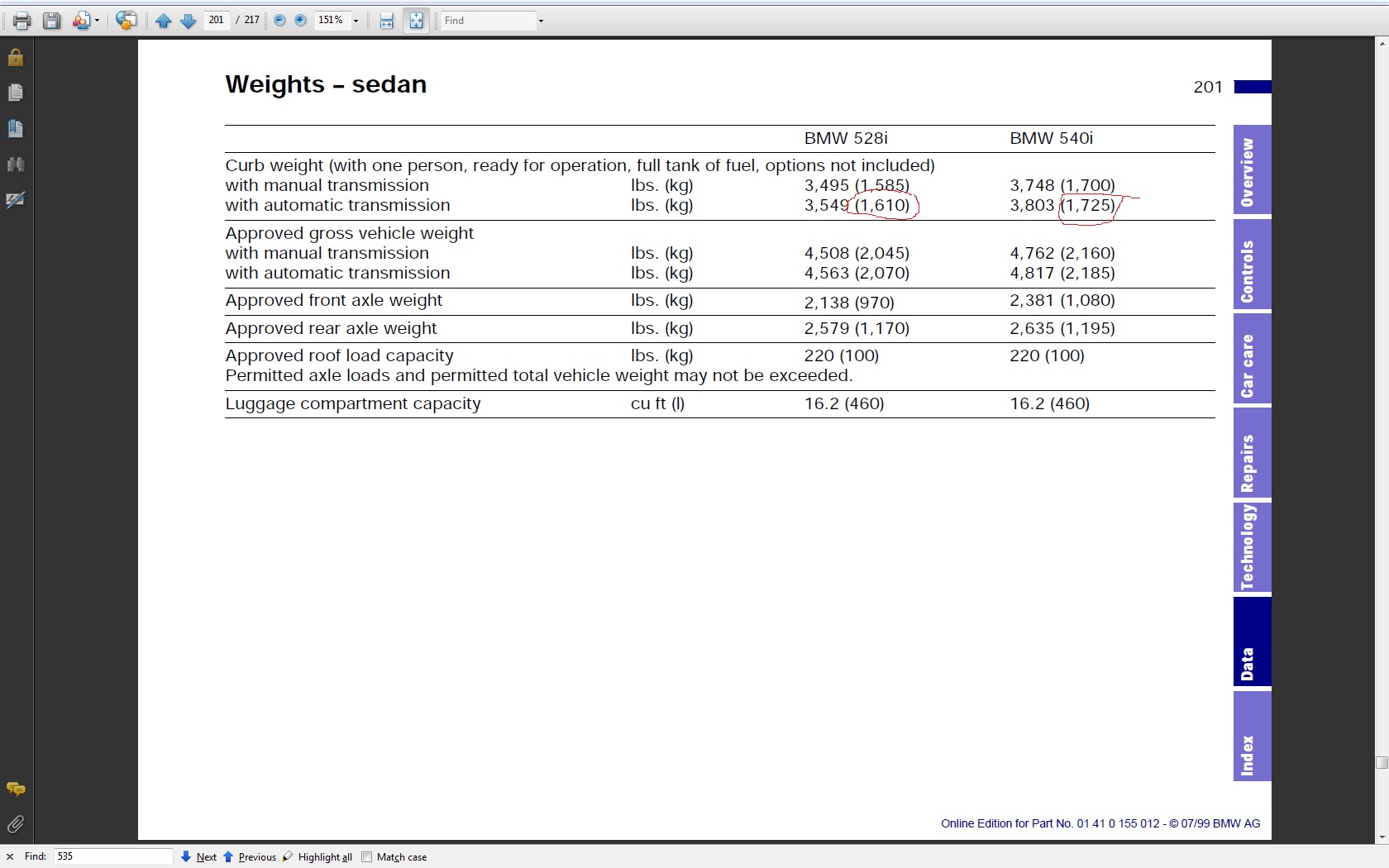Image resolution: width=1389 pixels, height=868 pixels.
Task: Open the Comments panel icon
Action: (x=16, y=789)
